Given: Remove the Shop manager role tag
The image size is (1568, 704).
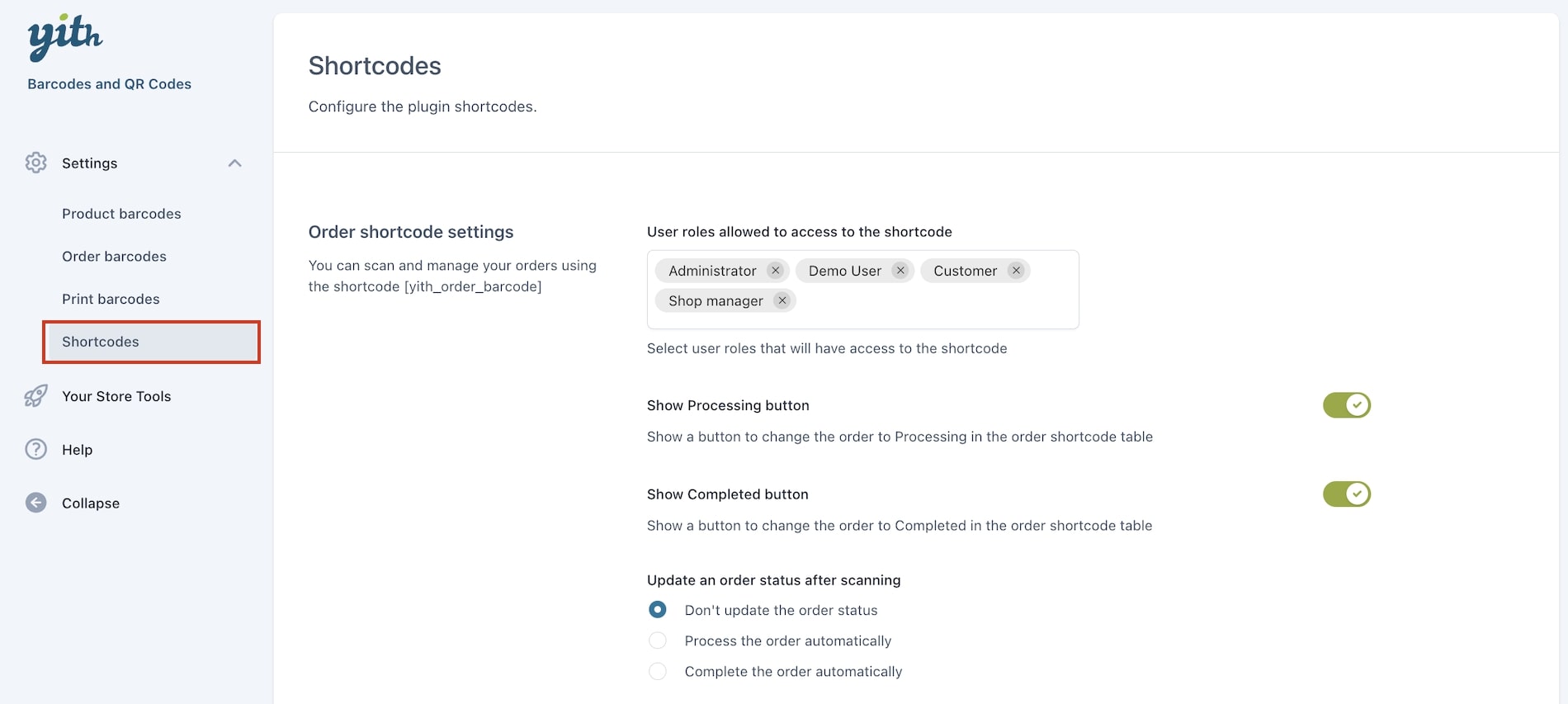Looking at the screenshot, I should 782,300.
